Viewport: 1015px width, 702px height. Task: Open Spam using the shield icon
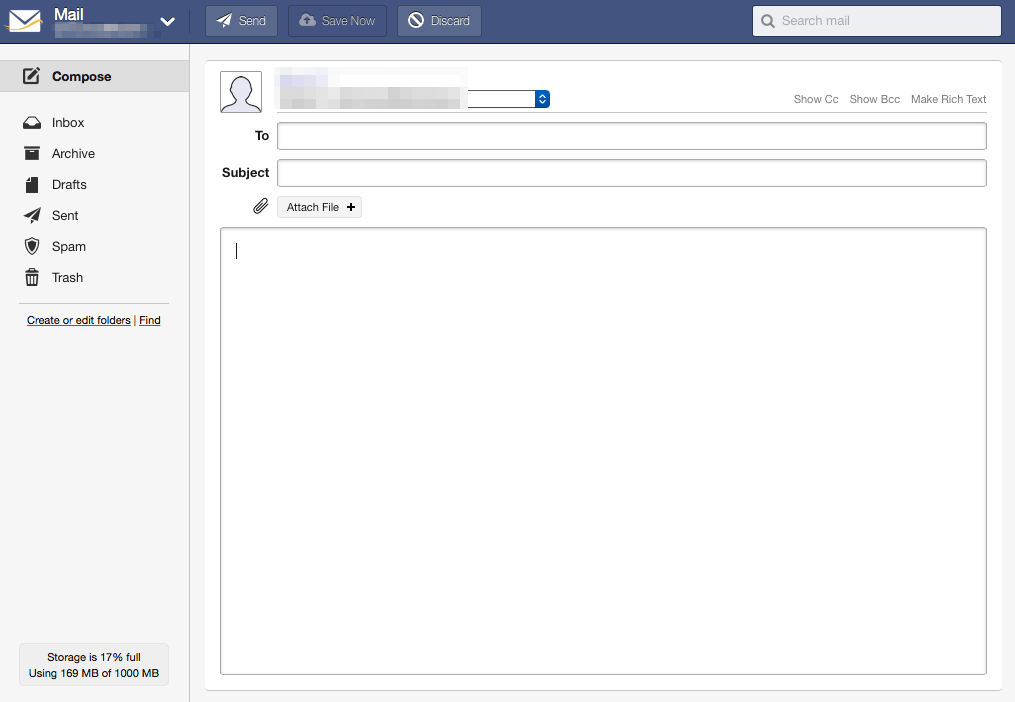click(x=32, y=246)
